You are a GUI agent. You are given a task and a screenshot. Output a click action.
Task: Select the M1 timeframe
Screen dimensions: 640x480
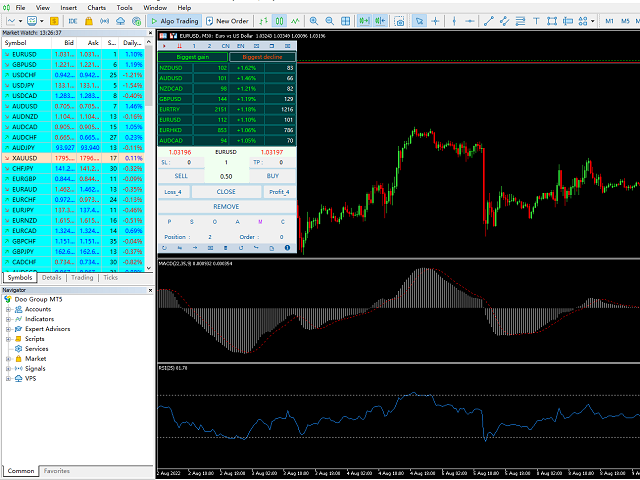tap(609, 21)
